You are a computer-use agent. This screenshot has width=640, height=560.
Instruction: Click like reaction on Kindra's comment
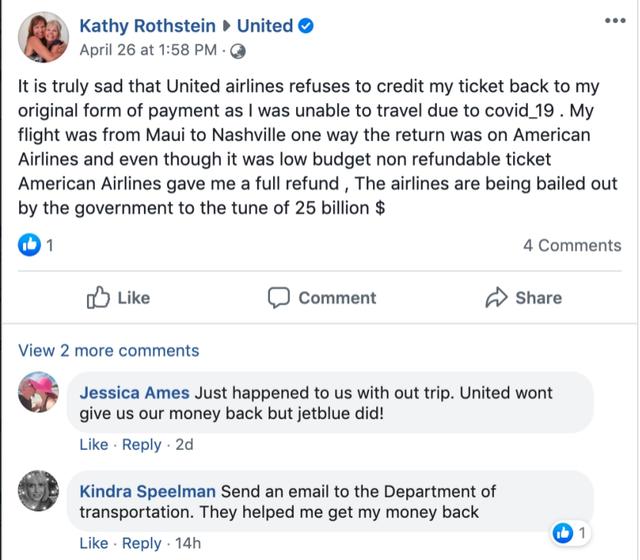click(x=564, y=532)
